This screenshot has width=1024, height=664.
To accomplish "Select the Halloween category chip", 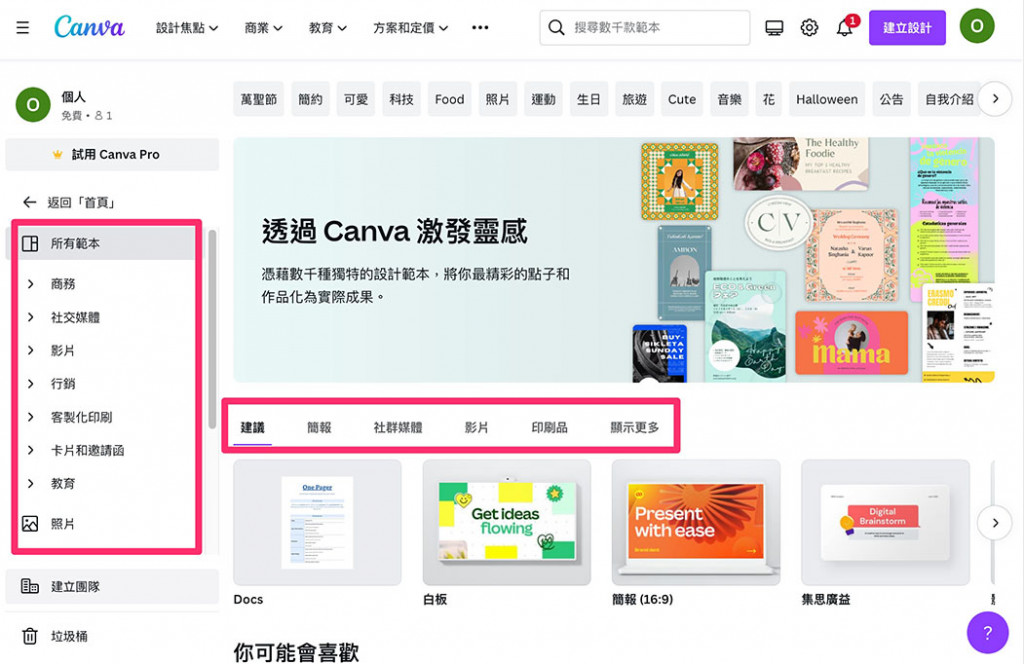I will (x=827, y=99).
